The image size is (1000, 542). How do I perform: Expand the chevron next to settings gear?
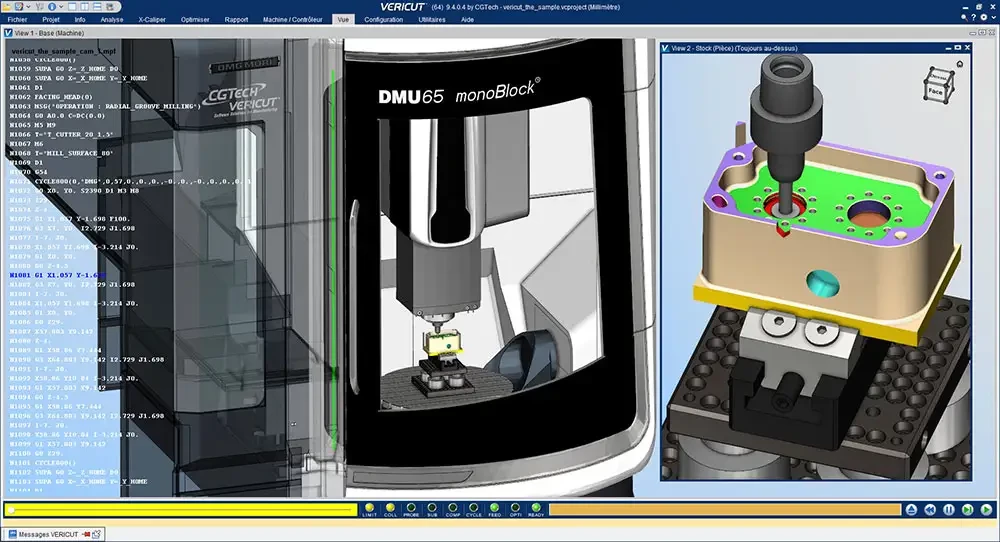pyautogui.click(x=994, y=17)
